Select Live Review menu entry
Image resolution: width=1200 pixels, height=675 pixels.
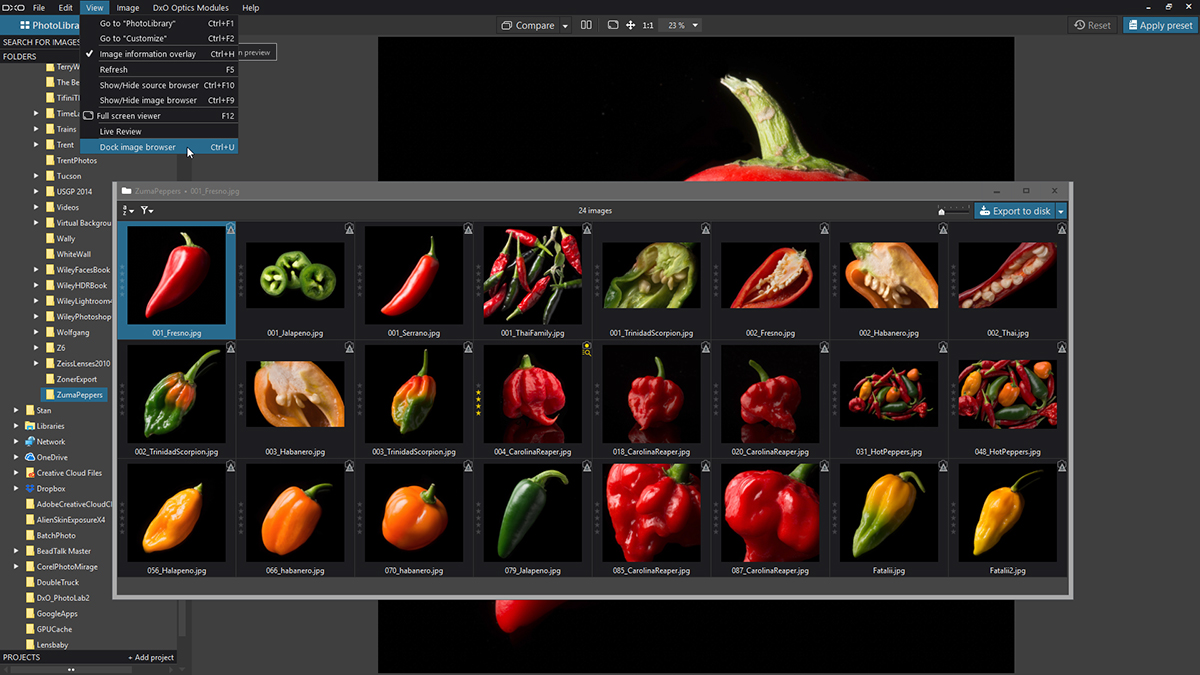[x=159, y=131]
